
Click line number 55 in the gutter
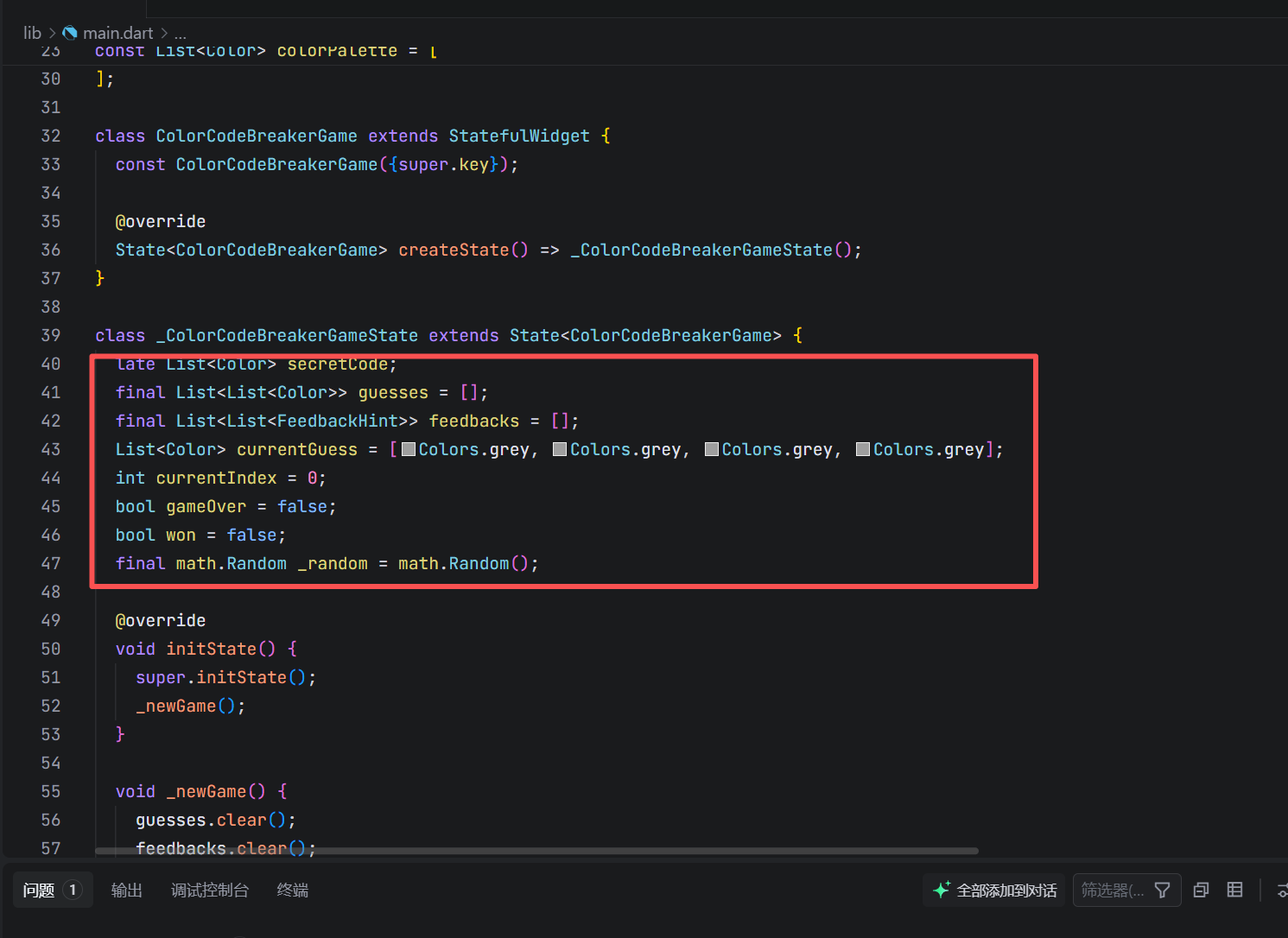pyautogui.click(x=51, y=791)
